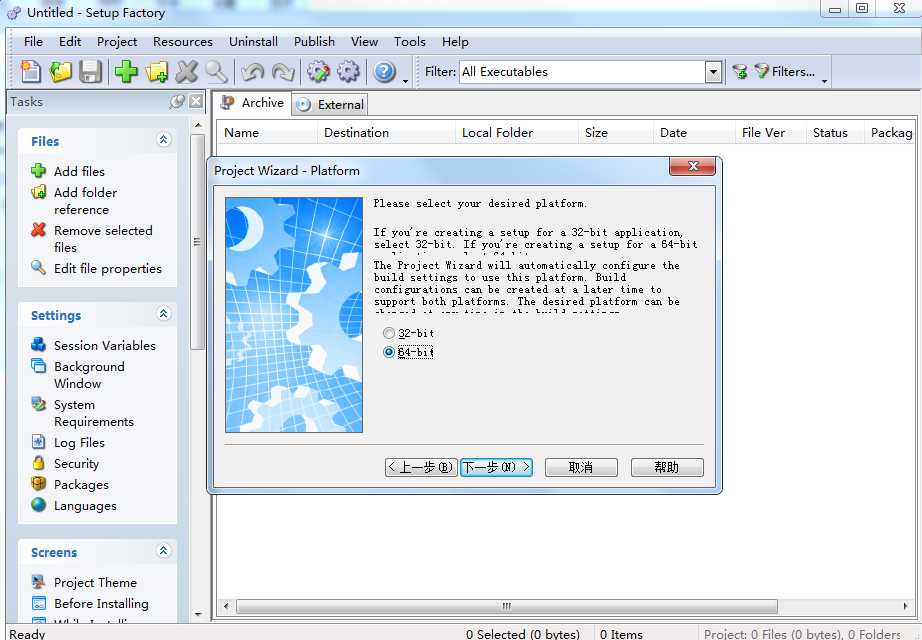The width and height of the screenshot is (922, 640).
Task: Click Edit file properties task
Action: tap(108, 268)
